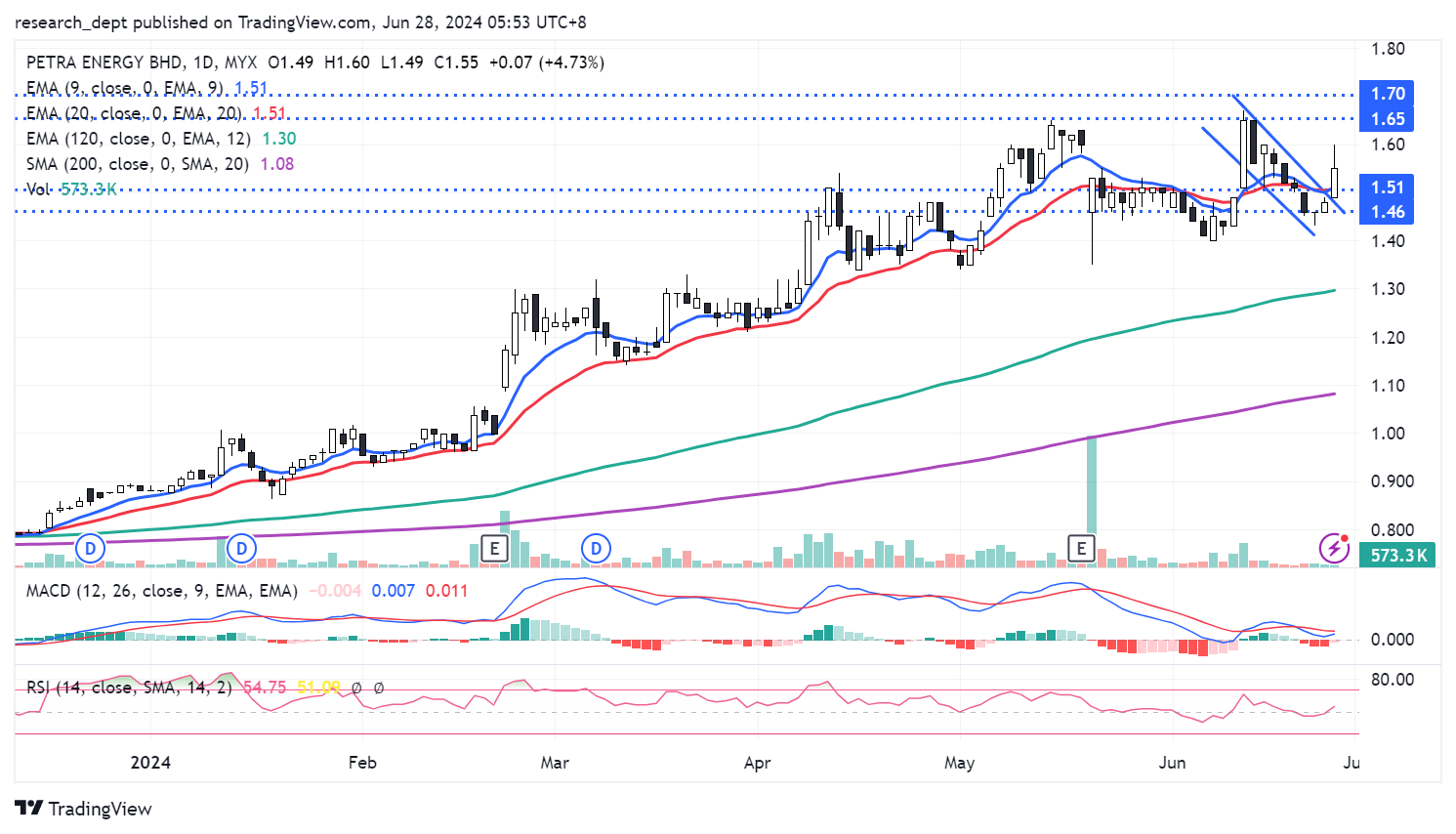Select the EMA 9 indicator legend
Viewport: 1456px width, 834px height.
[125, 88]
